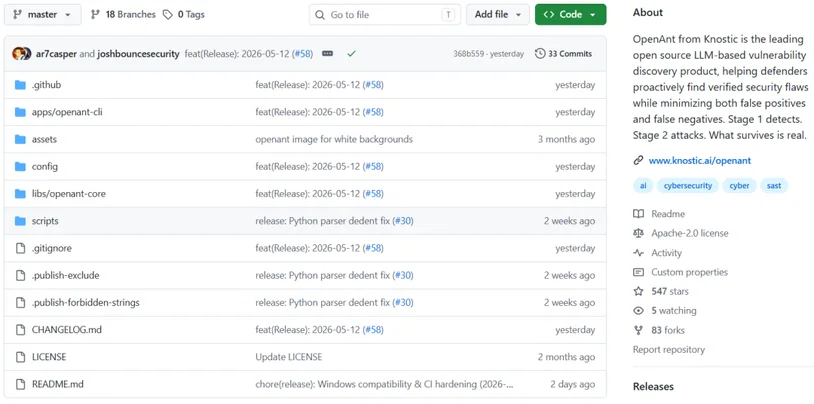Screen dimensions: 814x404
Task: Open the scripts folder
Action: point(45,221)
